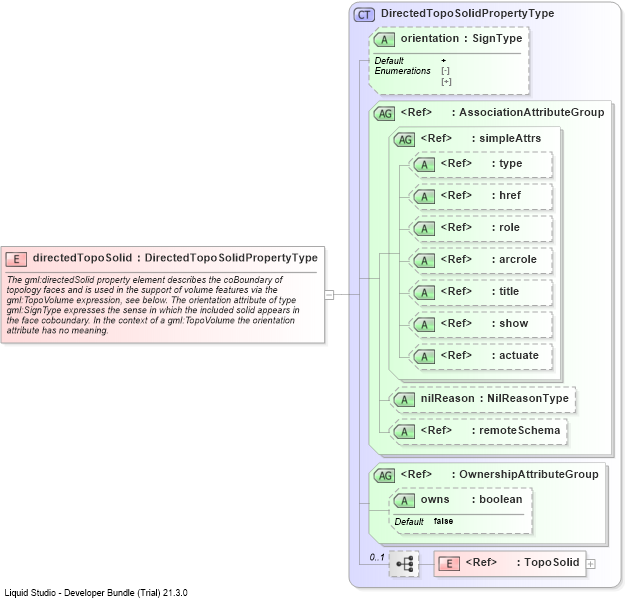Click the A icon of the show attribute
The height and width of the screenshot is (598, 625).
click(x=424, y=325)
